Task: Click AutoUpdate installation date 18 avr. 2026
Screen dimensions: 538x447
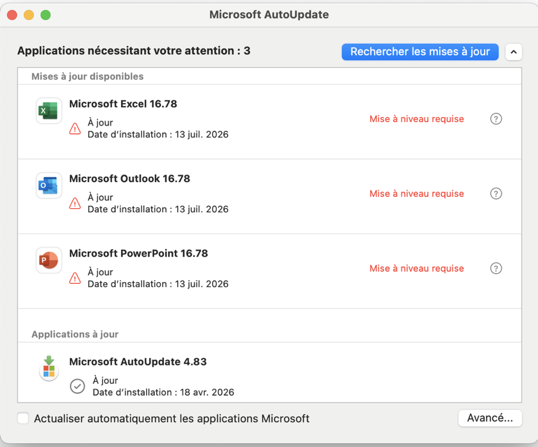Action: pos(163,392)
